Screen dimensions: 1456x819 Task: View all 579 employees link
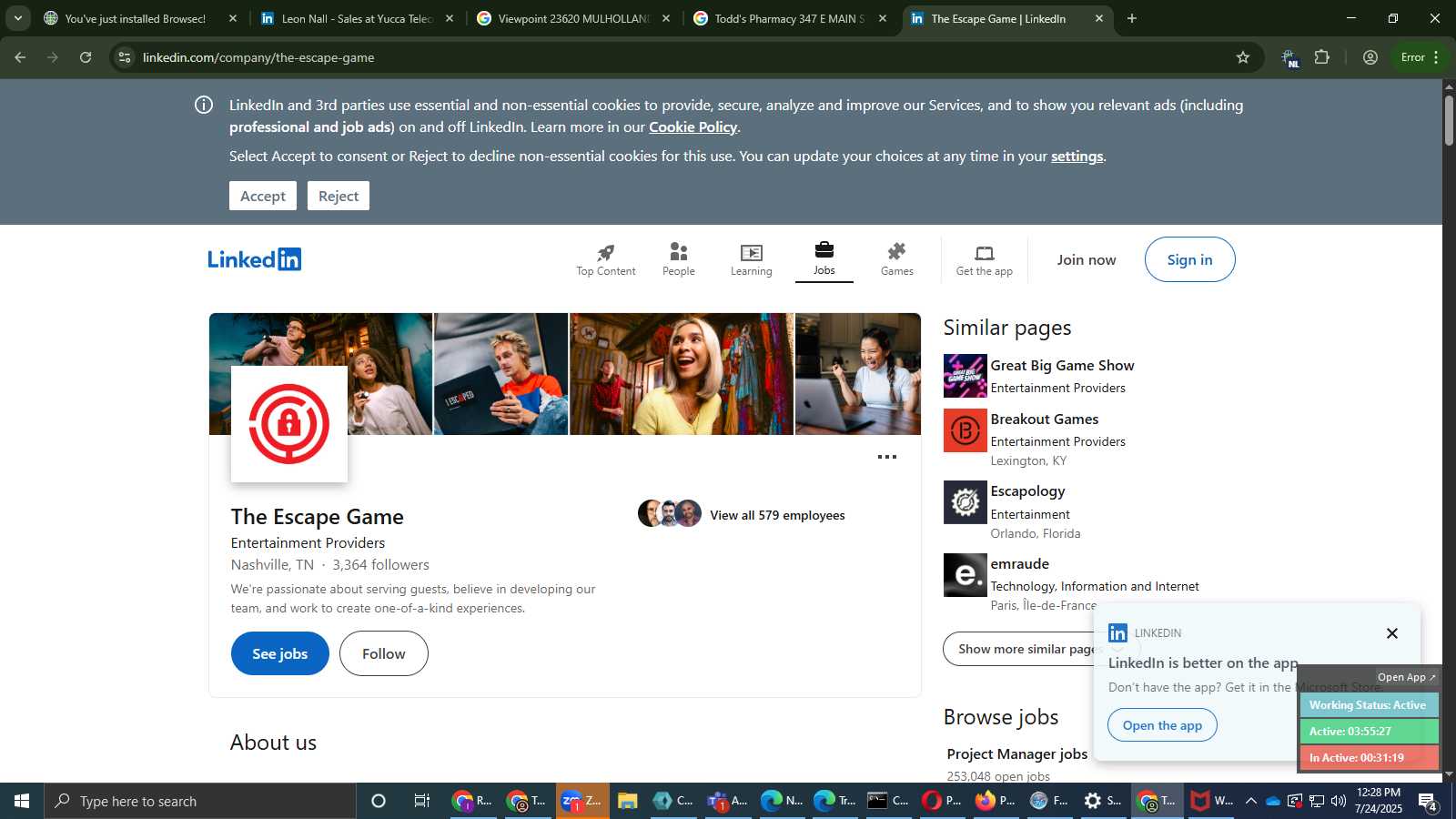[777, 515]
